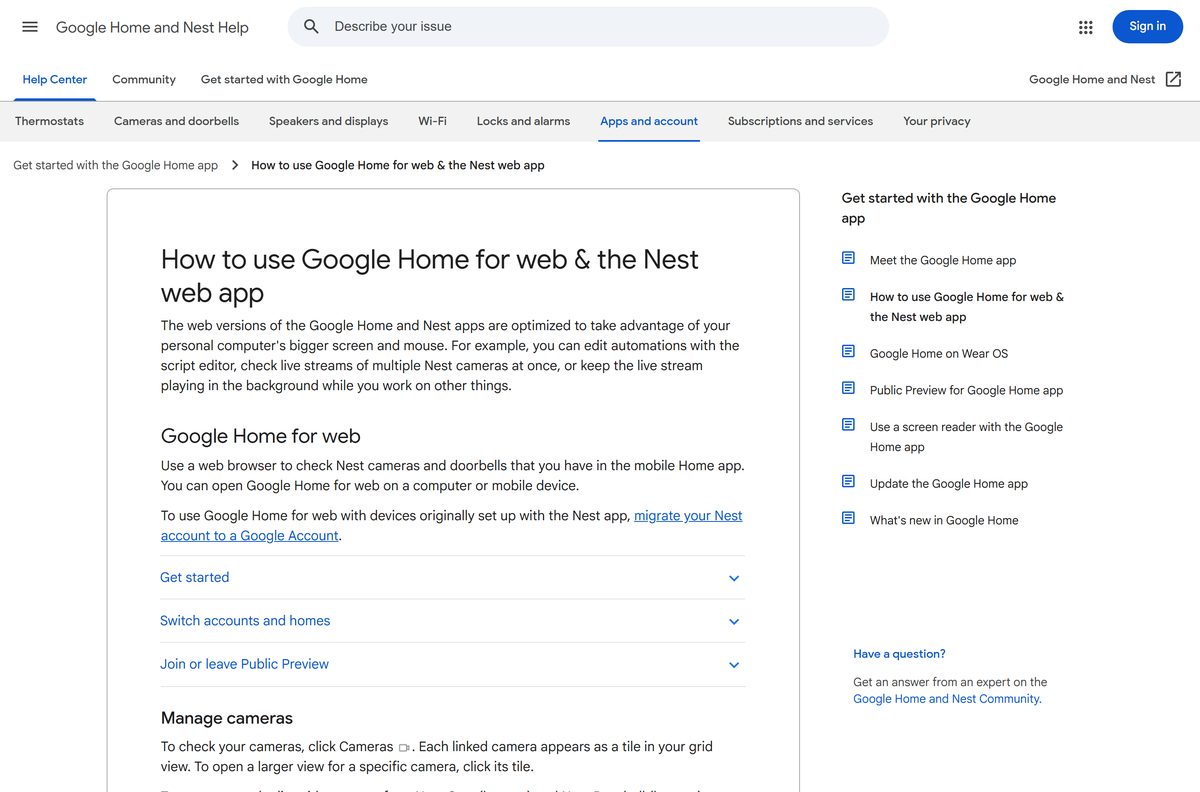Click the article icon next to Update the Google Home app

(x=848, y=481)
